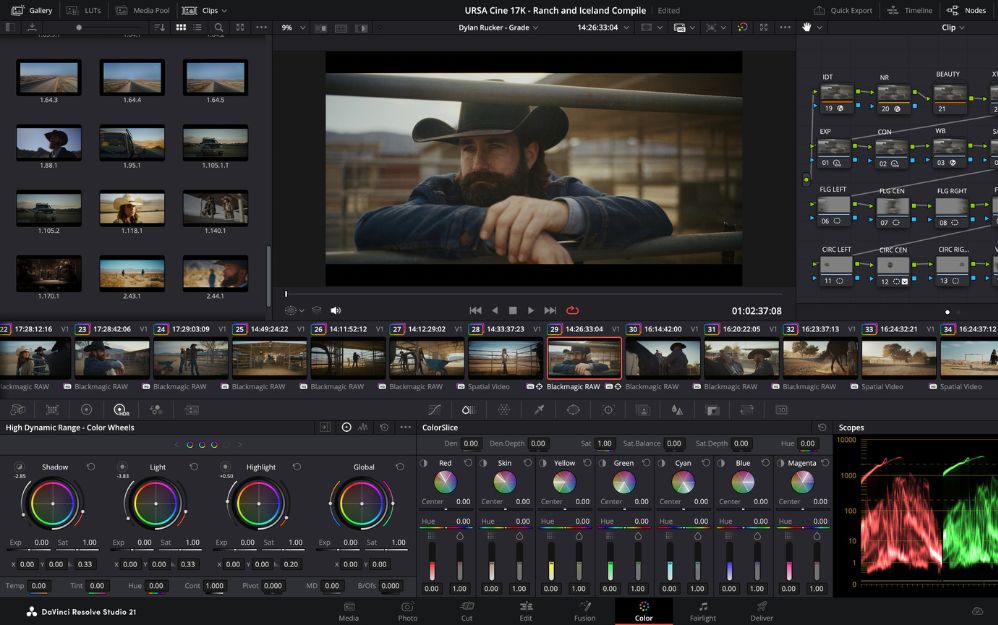Grab a still with download icon
998x625 pixels.
coord(31,27)
